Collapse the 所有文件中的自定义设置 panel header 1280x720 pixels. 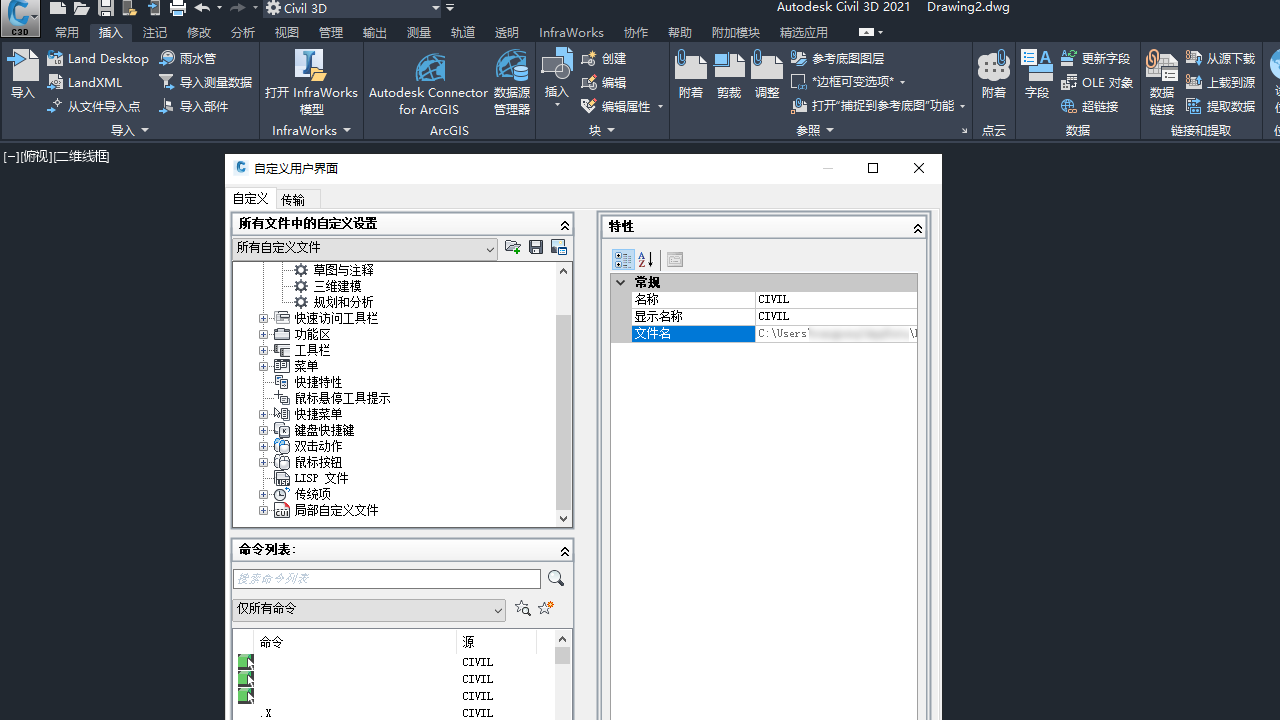click(564, 225)
